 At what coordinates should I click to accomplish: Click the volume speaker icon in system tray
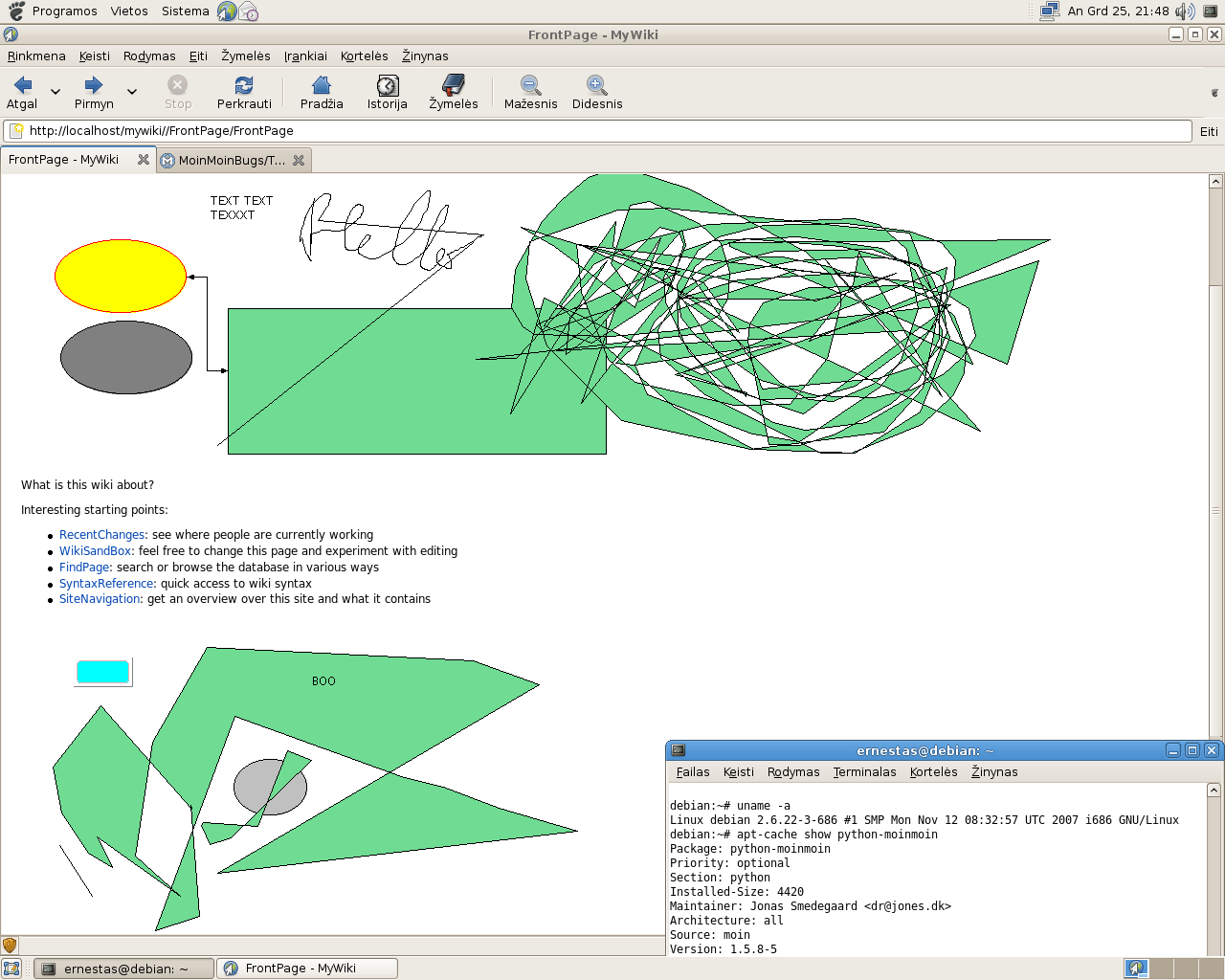pos(1184,11)
